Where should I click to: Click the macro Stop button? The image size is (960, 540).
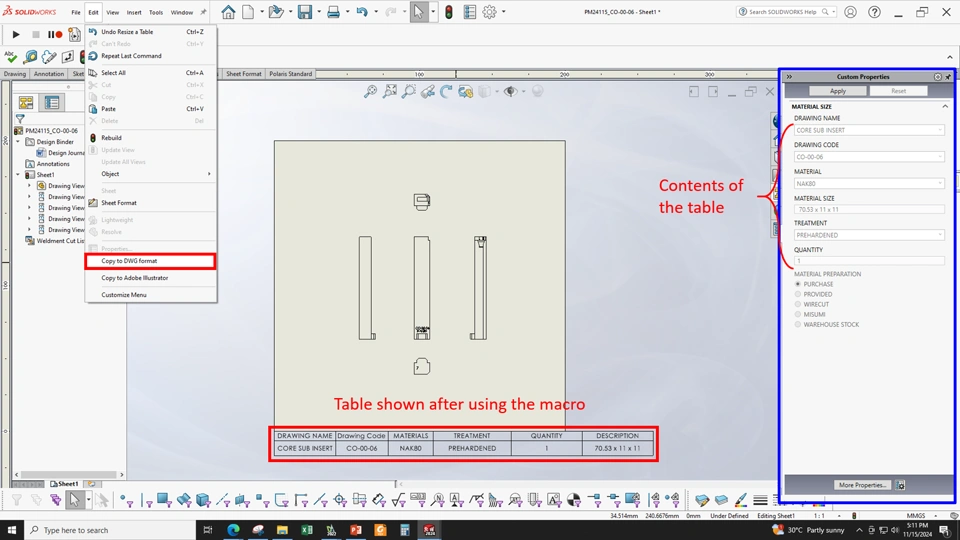pos(36,35)
